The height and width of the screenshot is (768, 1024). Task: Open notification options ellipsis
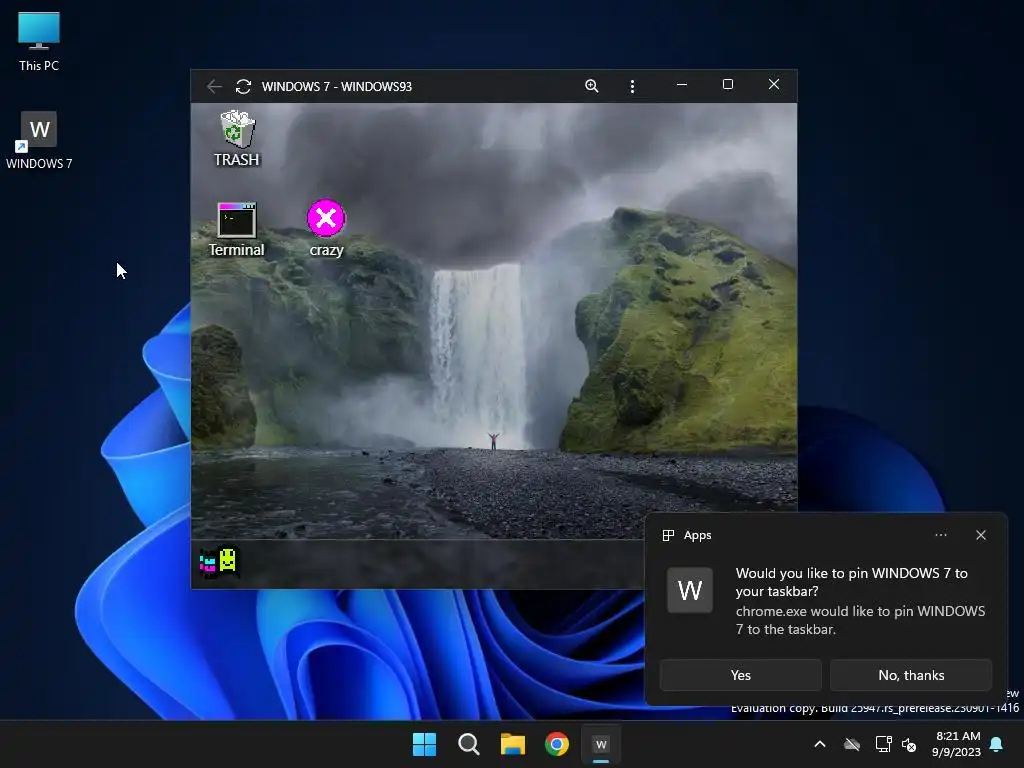coord(940,535)
